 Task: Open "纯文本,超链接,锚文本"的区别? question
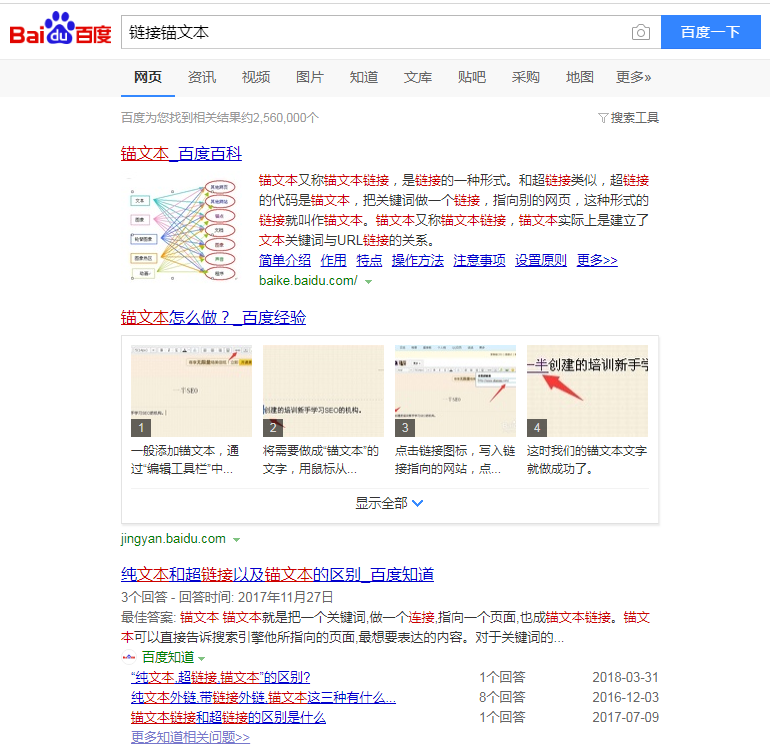click(220, 677)
